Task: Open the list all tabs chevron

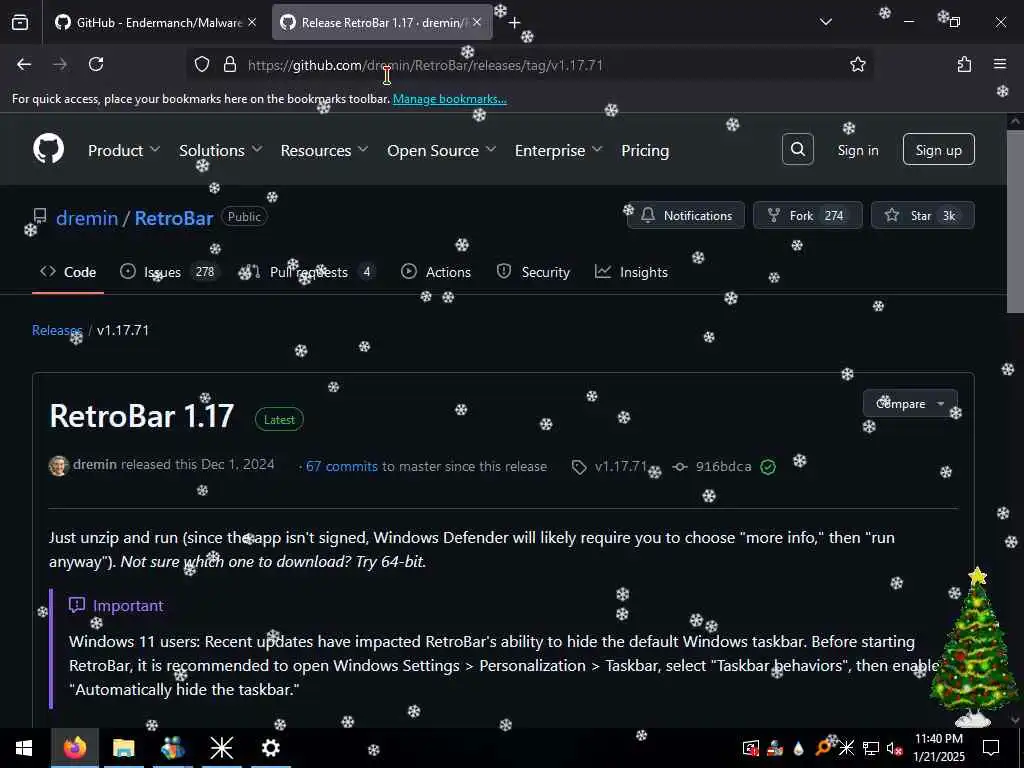Action: (825, 22)
